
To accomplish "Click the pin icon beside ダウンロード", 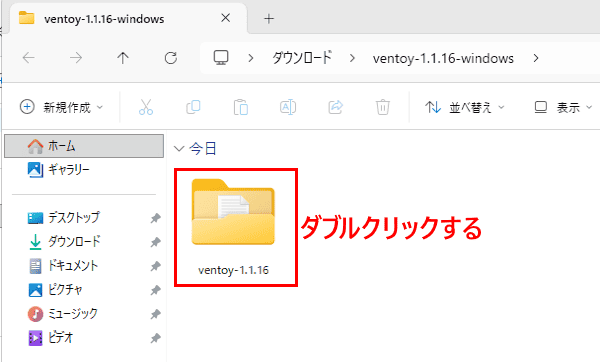I will [155, 242].
